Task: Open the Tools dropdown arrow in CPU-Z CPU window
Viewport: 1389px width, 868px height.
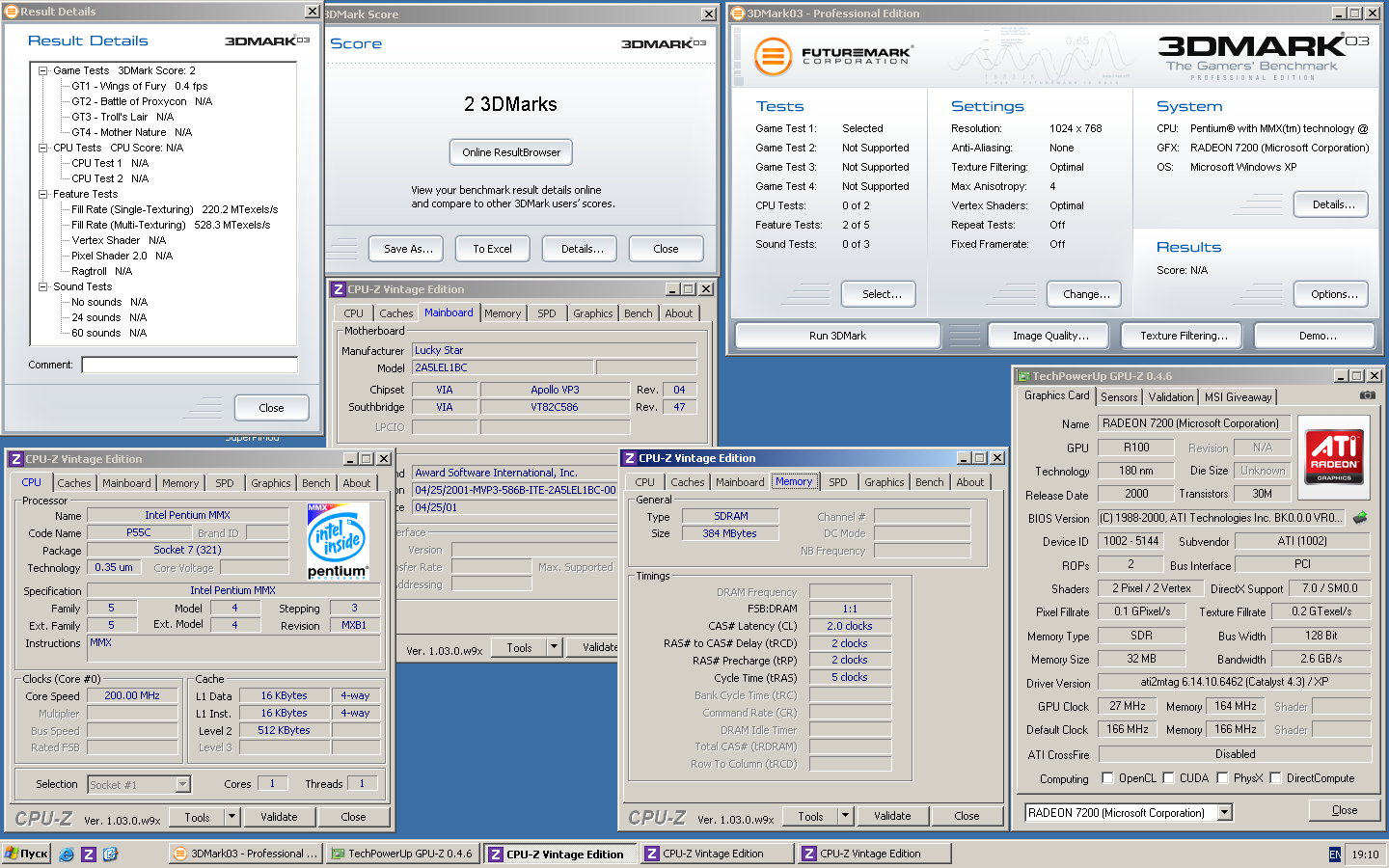Action: click(231, 817)
